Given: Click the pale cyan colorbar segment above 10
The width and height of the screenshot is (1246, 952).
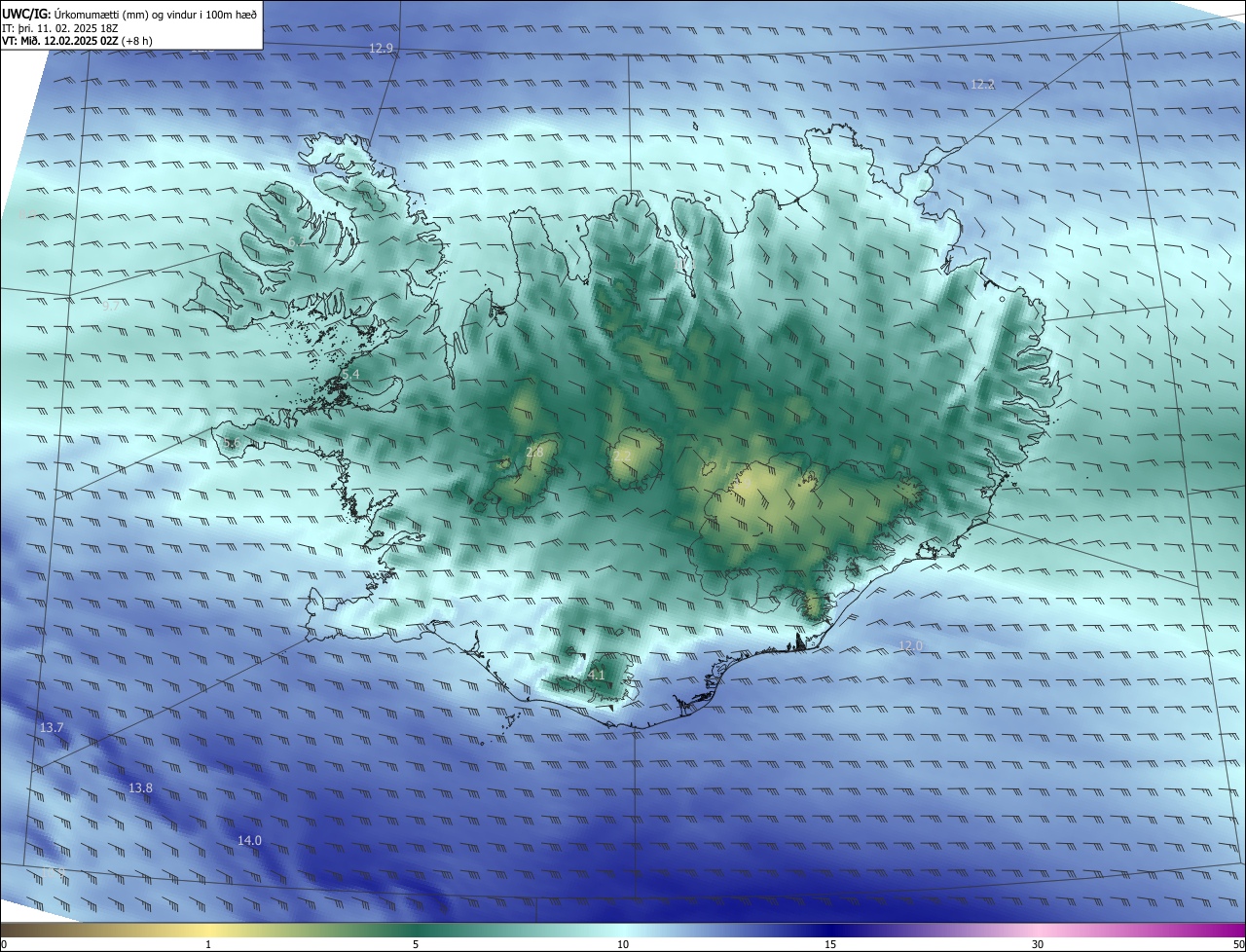Looking at the screenshot, I should 623,930.
